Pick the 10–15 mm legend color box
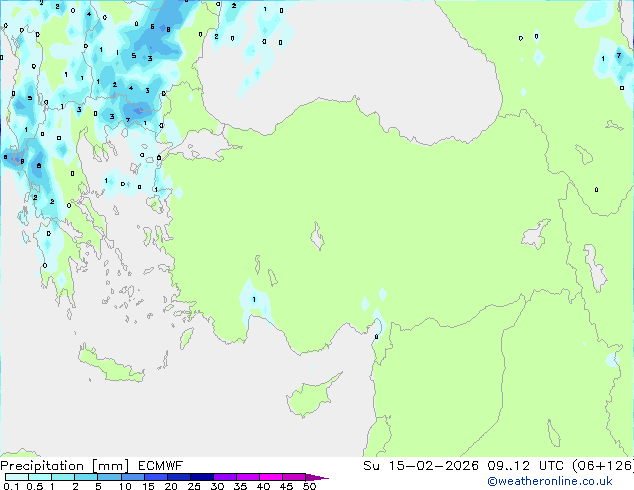The width and height of the screenshot is (634, 490). (x=132, y=477)
